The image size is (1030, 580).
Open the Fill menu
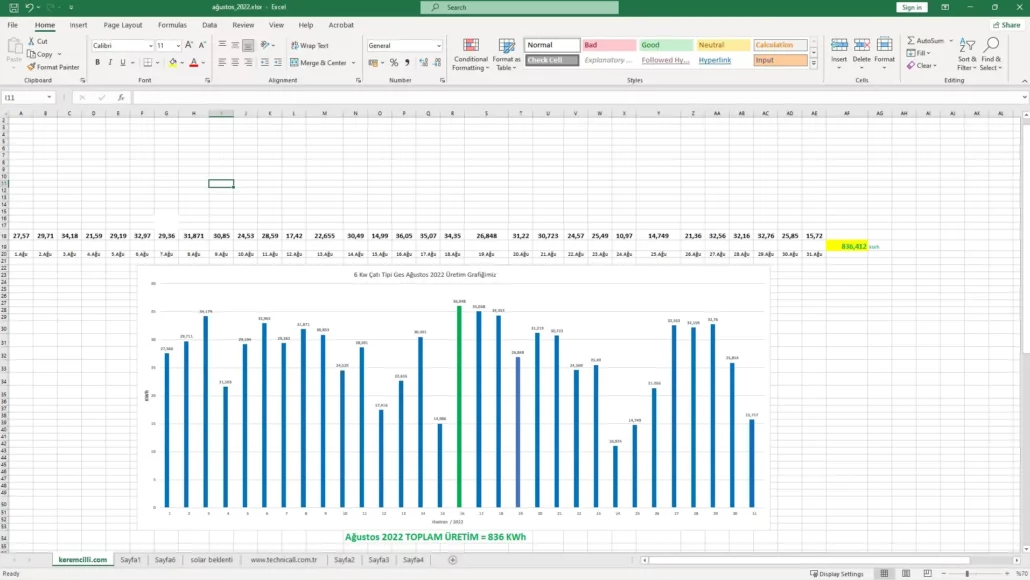click(x=918, y=53)
